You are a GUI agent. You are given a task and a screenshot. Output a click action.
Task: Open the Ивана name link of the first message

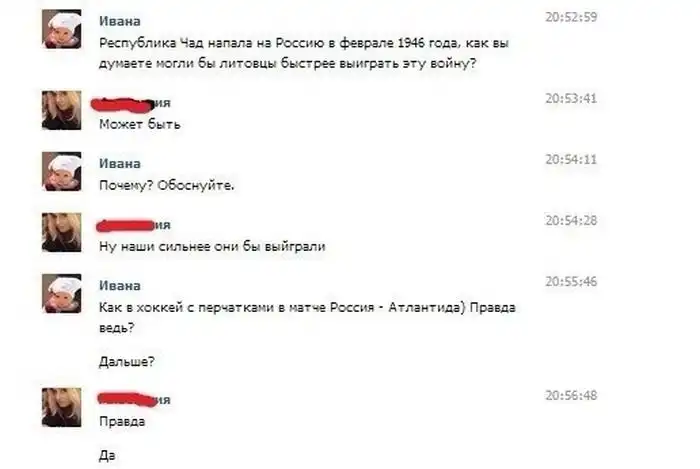point(120,21)
